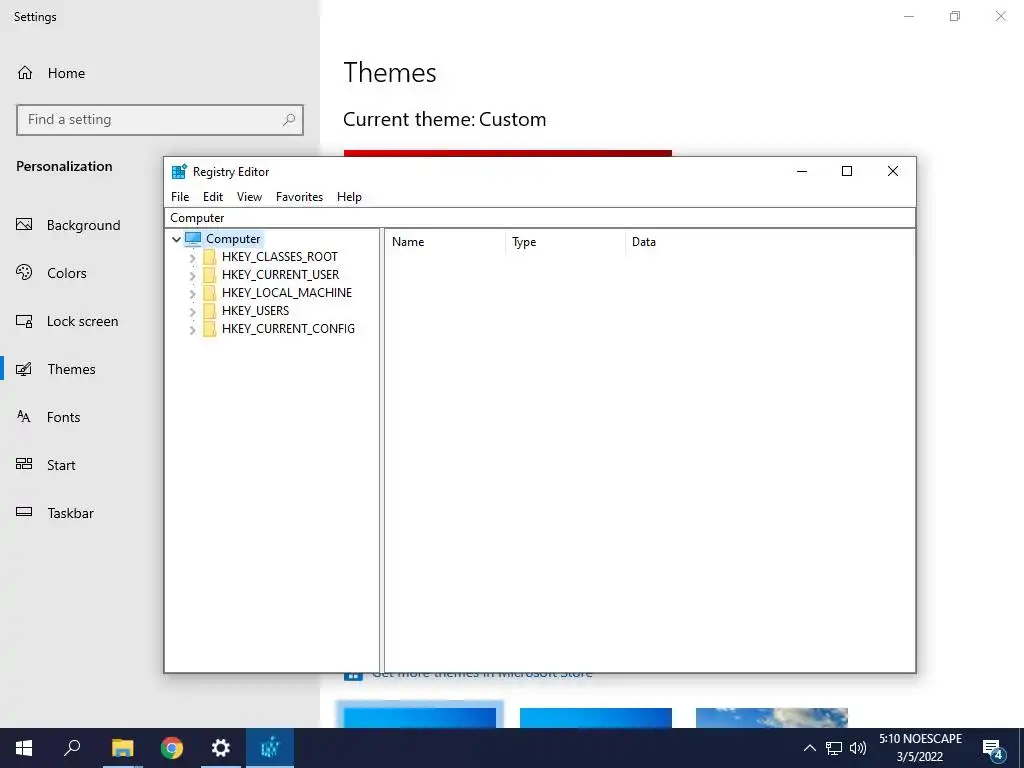Open volume control tray icon
The image size is (1024, 768).
pos(858,748)
